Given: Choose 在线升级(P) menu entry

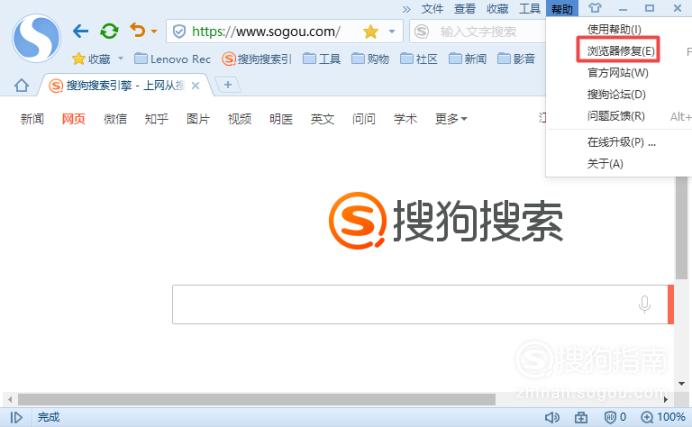Looking at the screenshot, I should [x=621, y=142].
